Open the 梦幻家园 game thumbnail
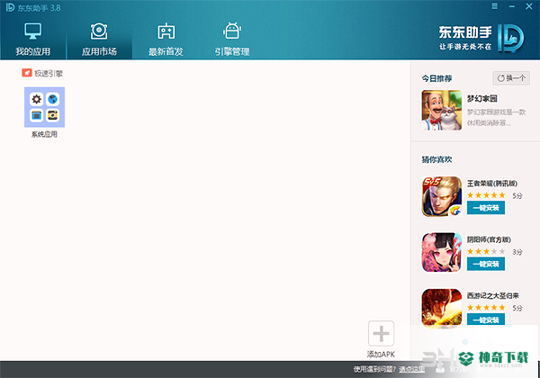540x378 pixels. (442, 110)
